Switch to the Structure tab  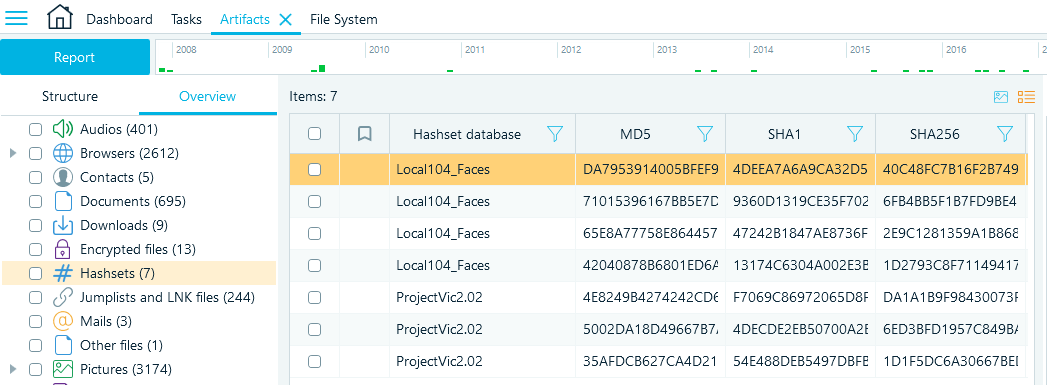69,96
